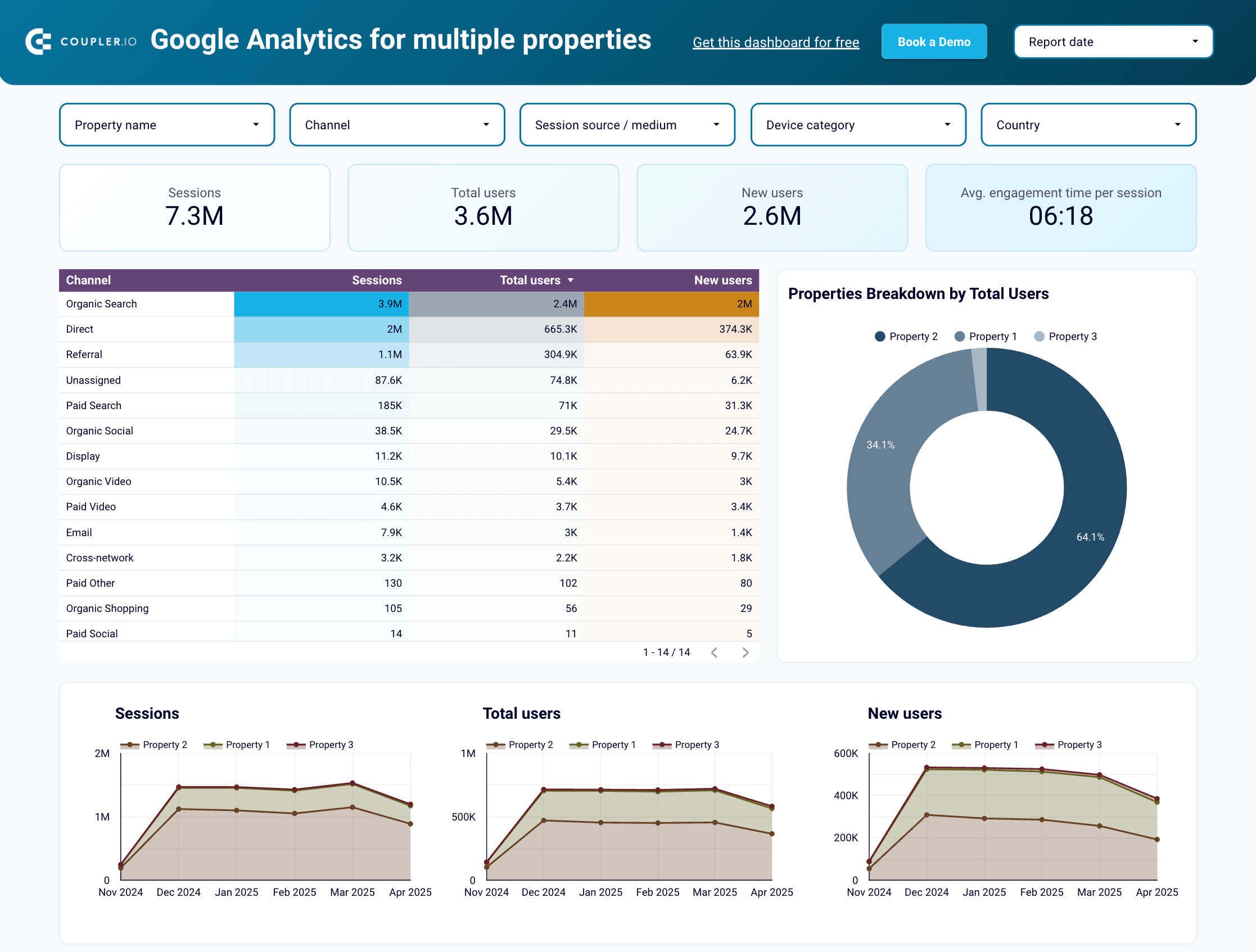Sort table by Total users header
1256x952 pixels.
click(x=530, y=280)
